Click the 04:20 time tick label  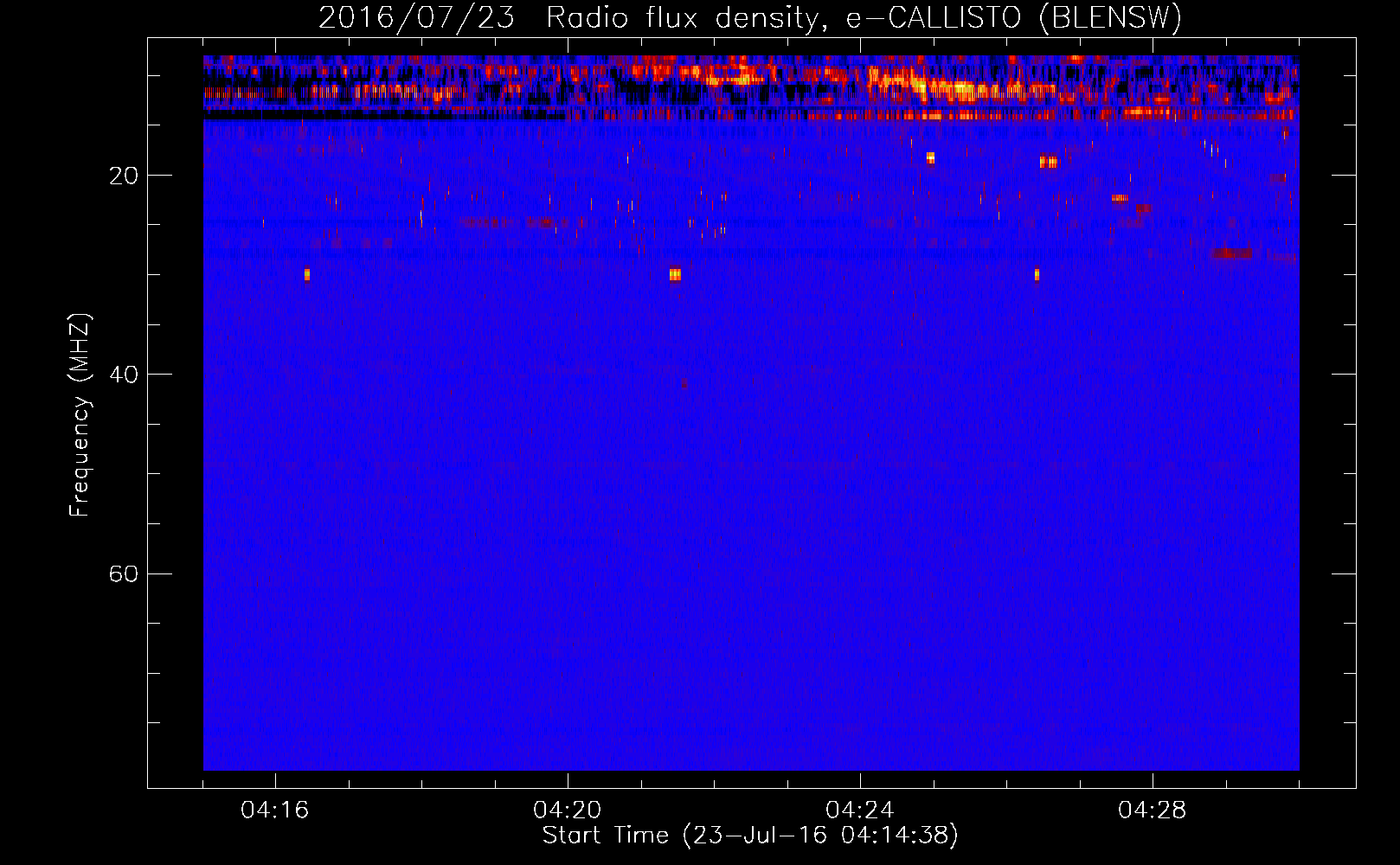click(x=568, y=811)
